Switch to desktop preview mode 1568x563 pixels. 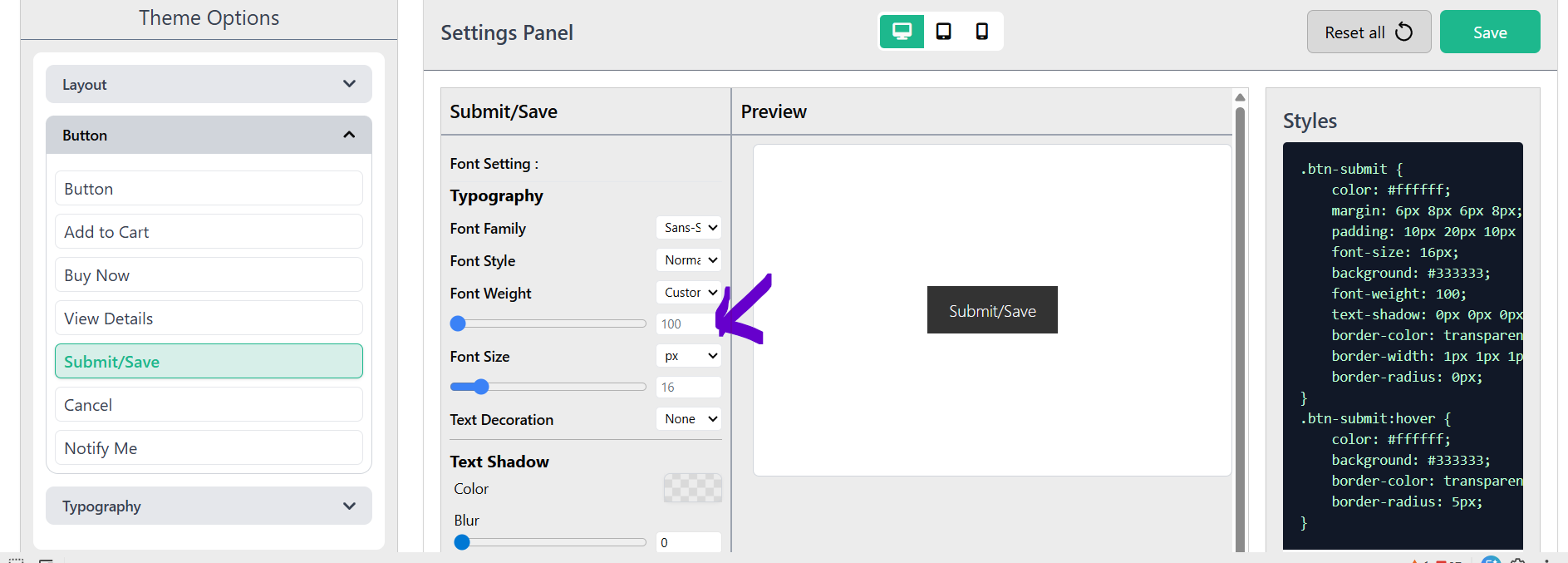[902, 32]
